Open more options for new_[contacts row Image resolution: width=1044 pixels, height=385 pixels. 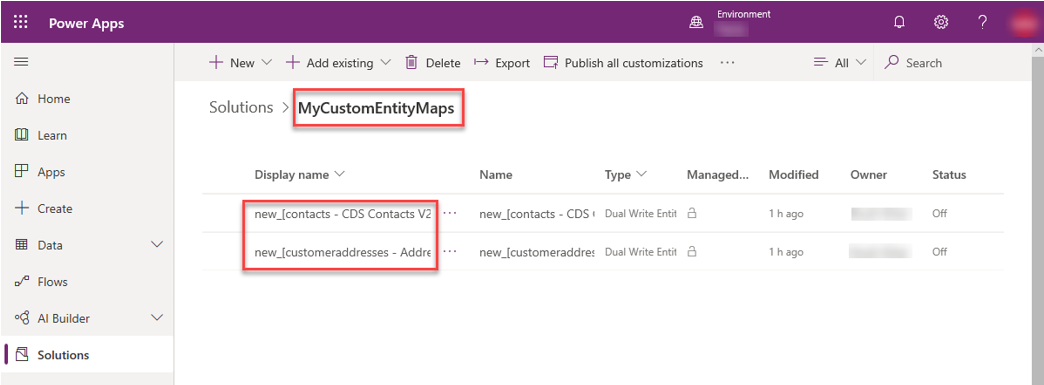(x=451, y=213)
